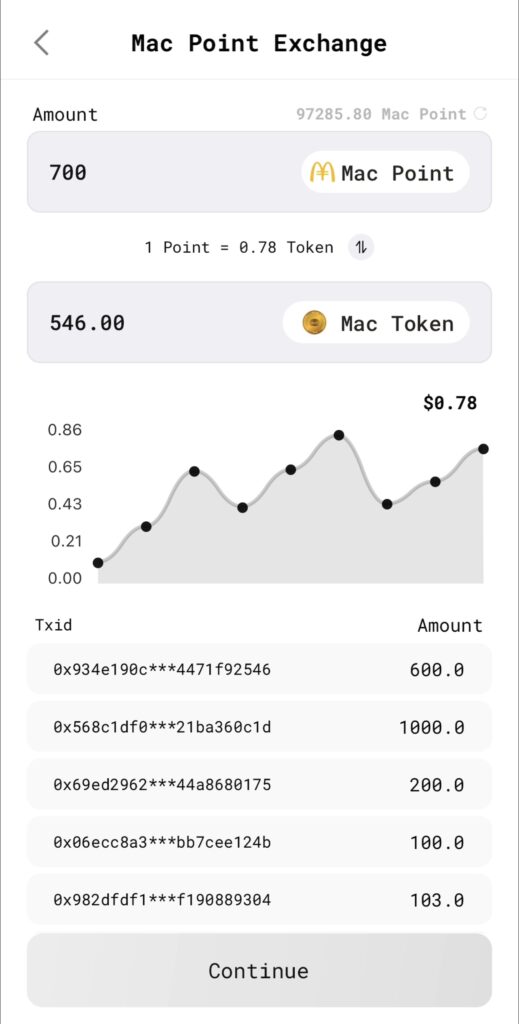Open transaction 0x69ed2962***44a8680175 row
Viewport: 519px width, 1024px height.
coord(259,784)
